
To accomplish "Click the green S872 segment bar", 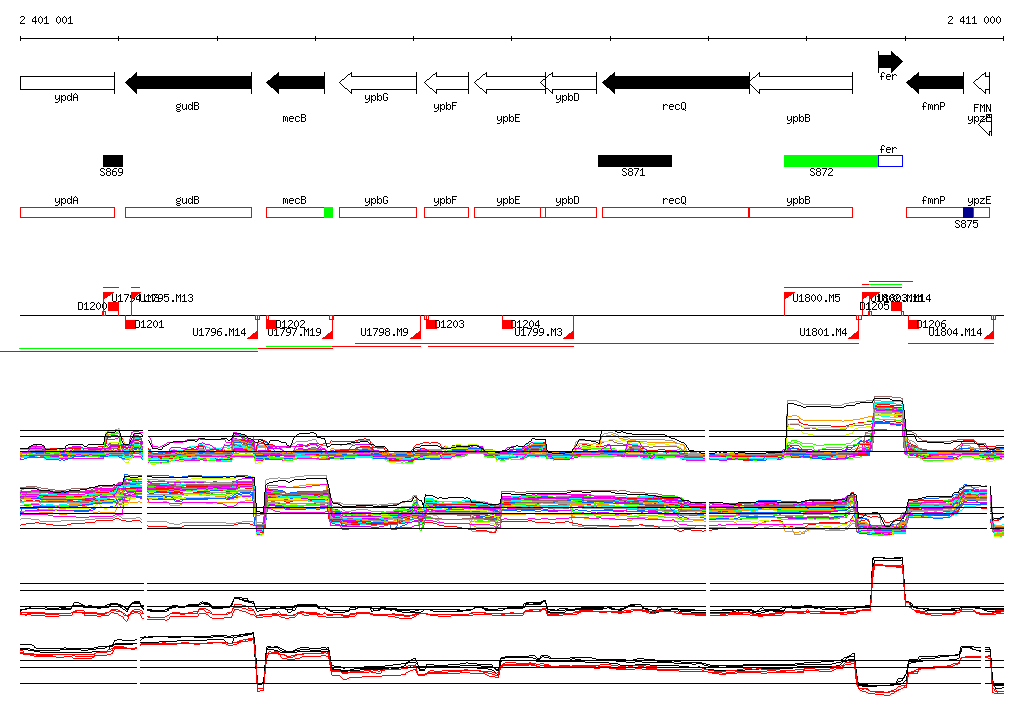I will pyautogui.click(x=831, y=161).
